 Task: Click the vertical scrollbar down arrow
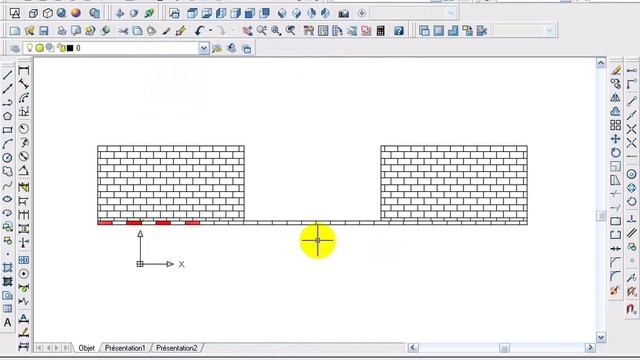tap(601, 338)
